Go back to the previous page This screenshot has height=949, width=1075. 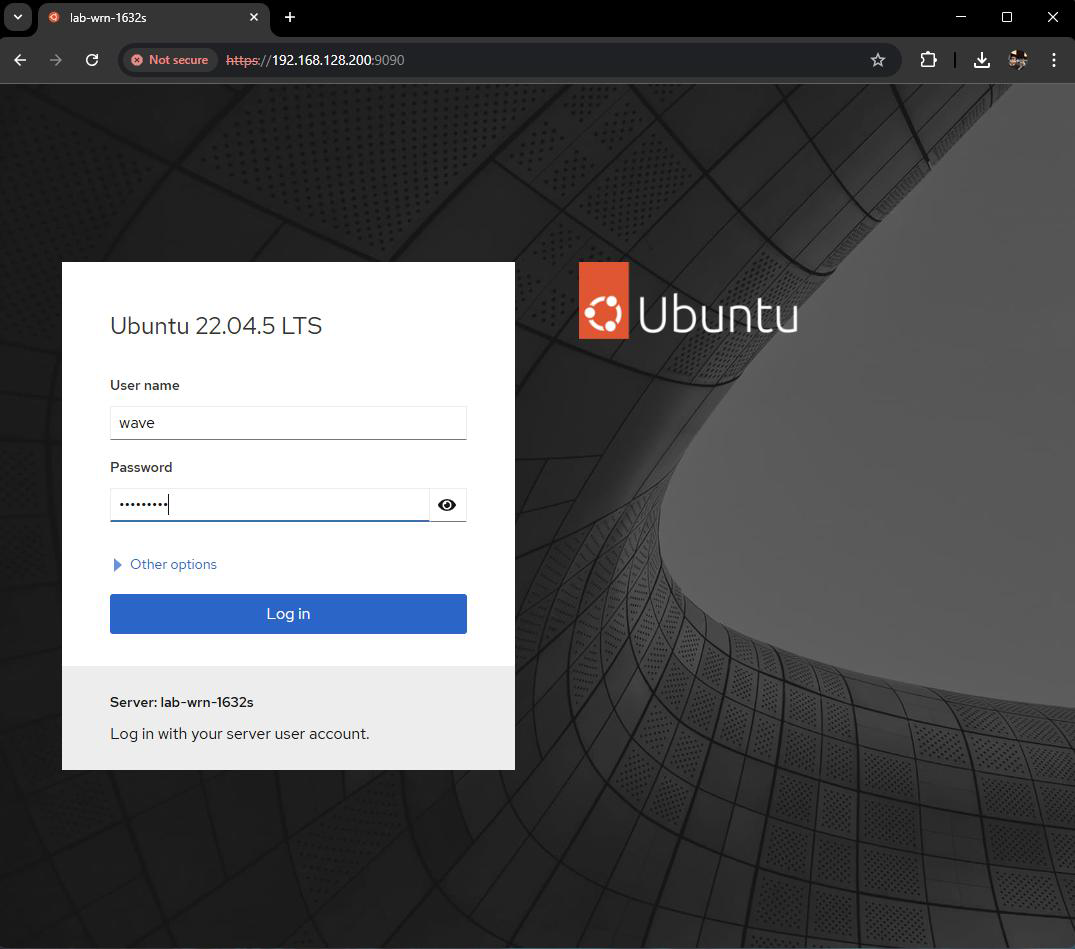pyautogui.click(x=20, y=60)
